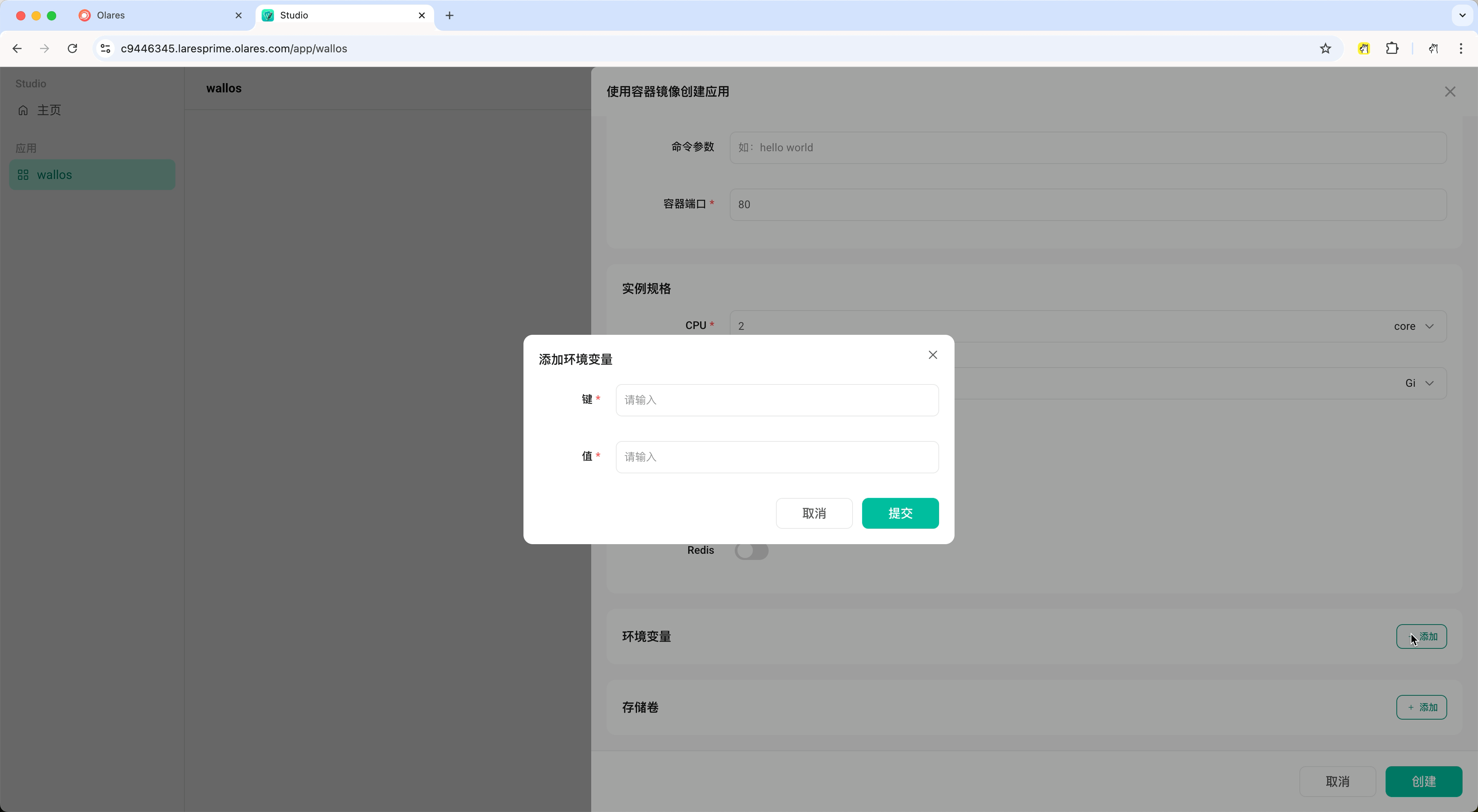The image size is (1478, 812).
Task: Submit the environment variable with 提交
Action: pos(900,513)
